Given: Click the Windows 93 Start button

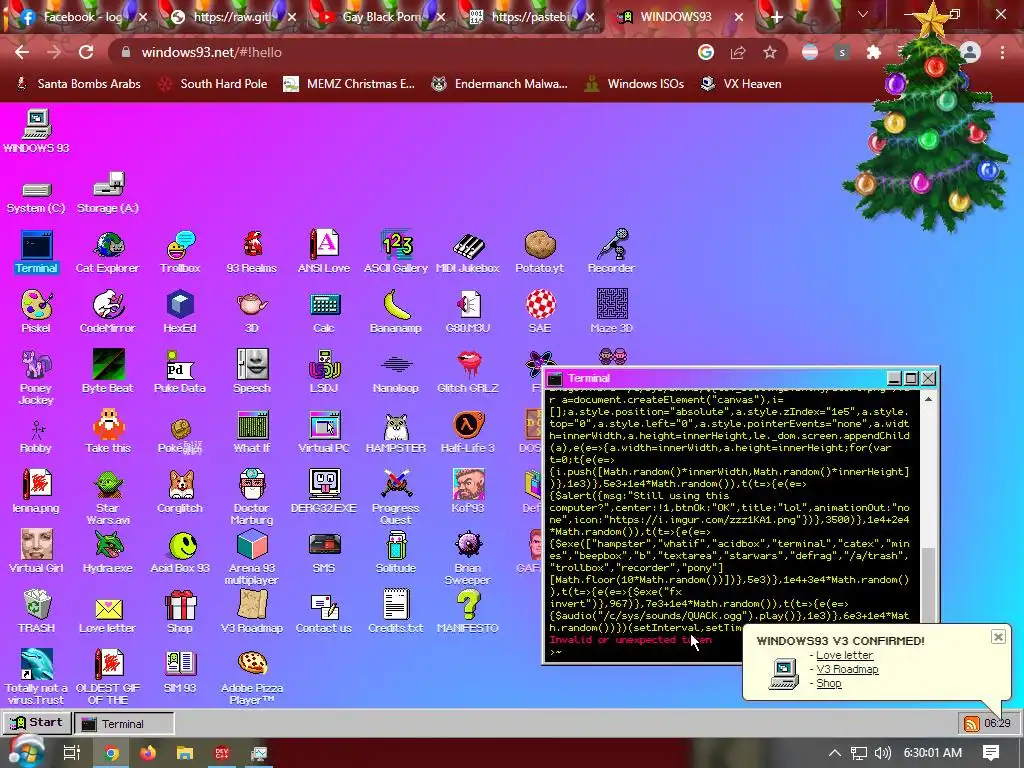Looking at the screenshot, I should click(37, 723).
